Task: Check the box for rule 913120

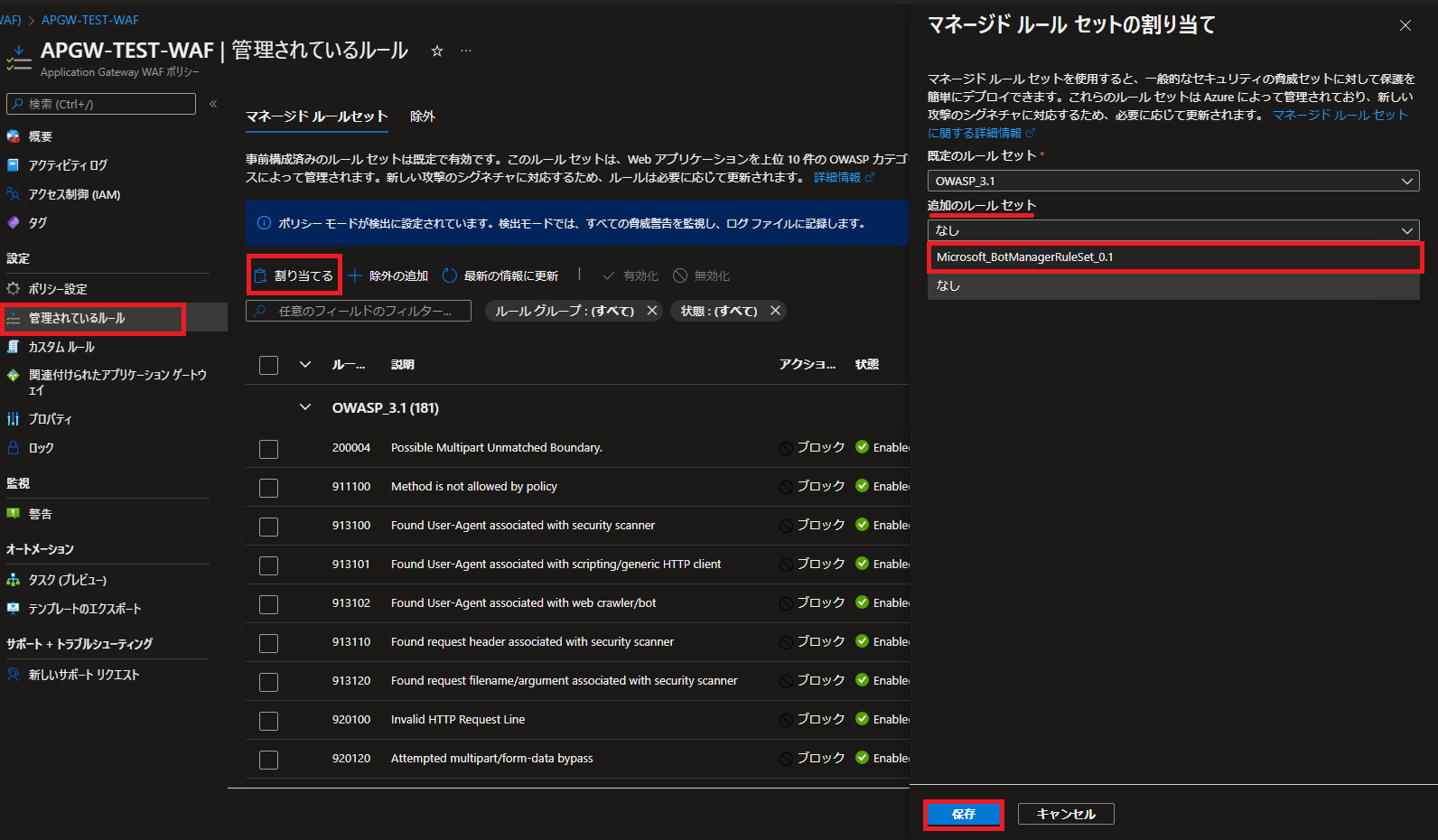Action: tap(268, 682)
